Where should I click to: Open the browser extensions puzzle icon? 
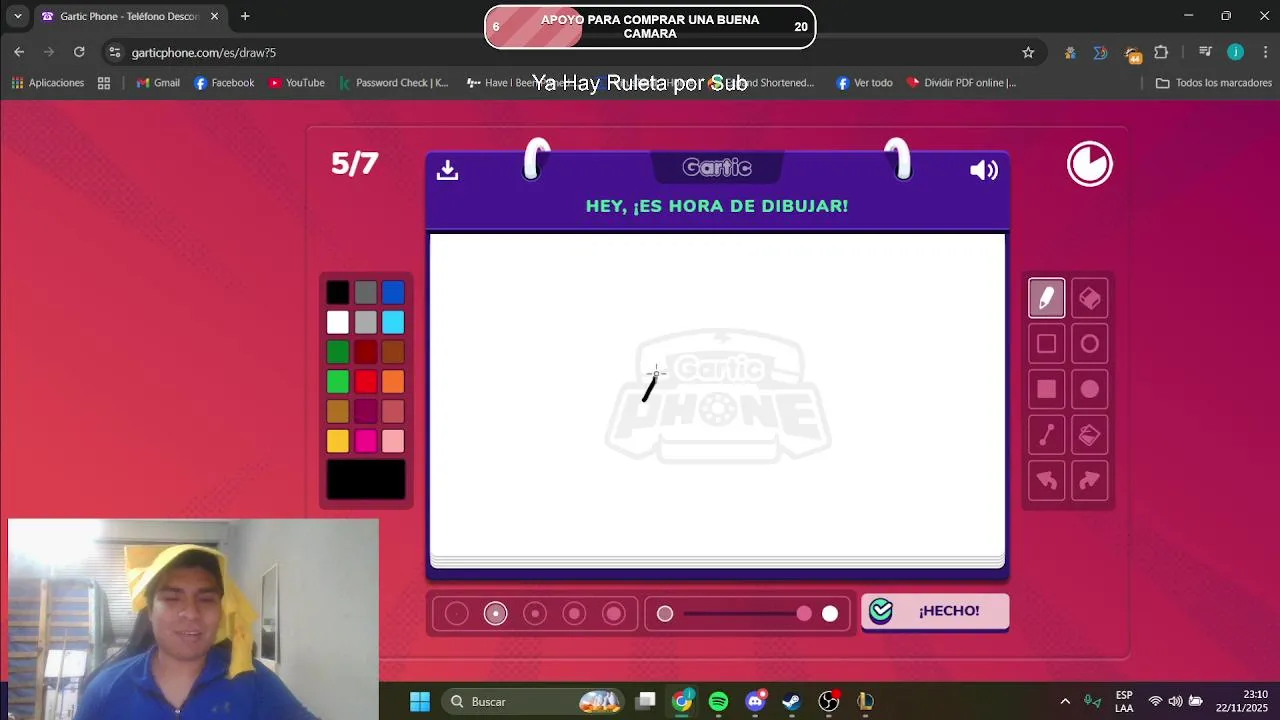[x=1161, y=52]
